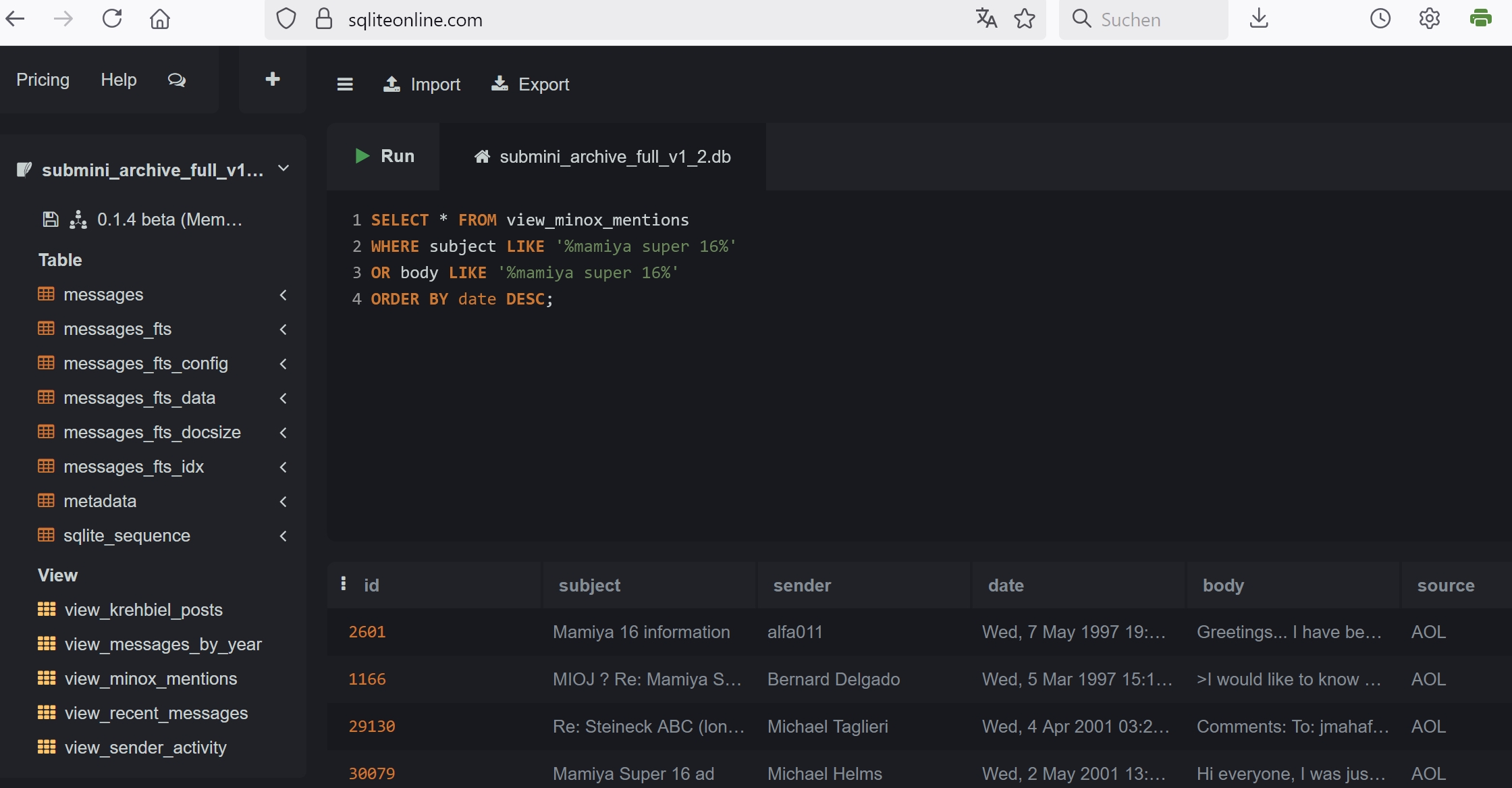Go to the browser home page icon
Viewport: 1512px width, 788px height.
tap(160, 19)
